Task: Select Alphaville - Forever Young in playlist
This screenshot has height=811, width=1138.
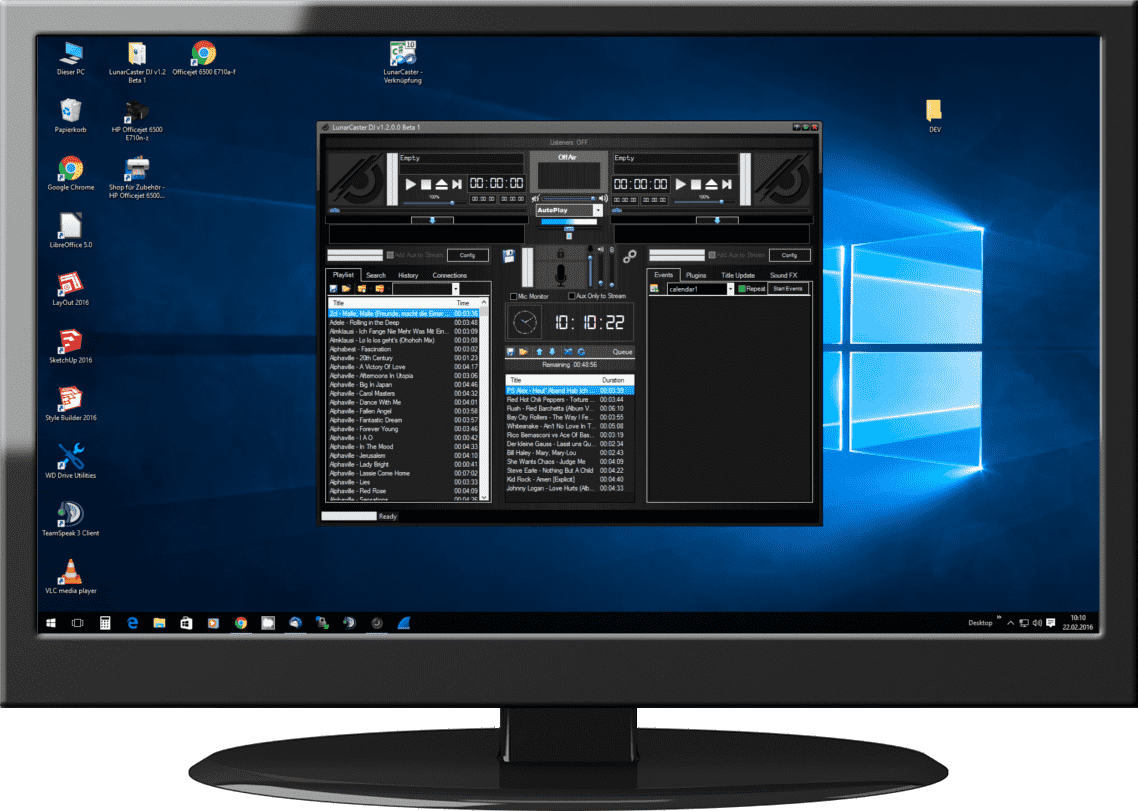Action: (x=404, y=429)
